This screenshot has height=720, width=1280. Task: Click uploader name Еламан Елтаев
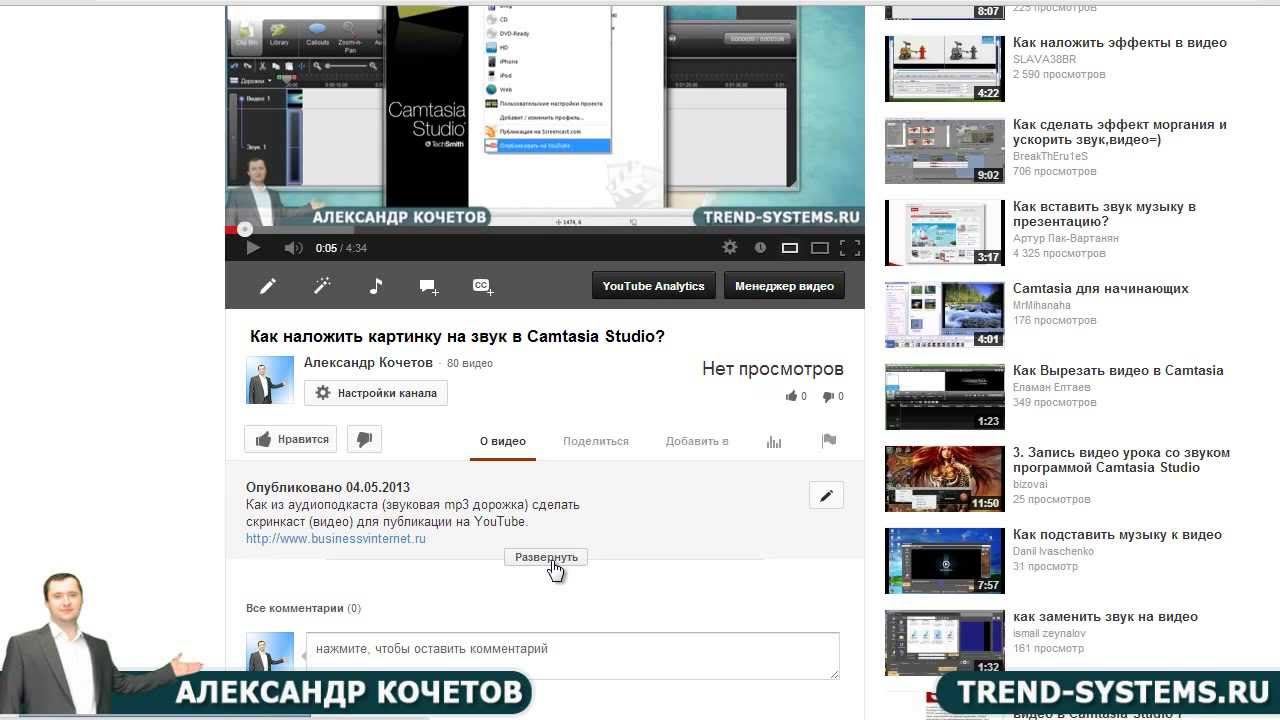click(1052, 388)
